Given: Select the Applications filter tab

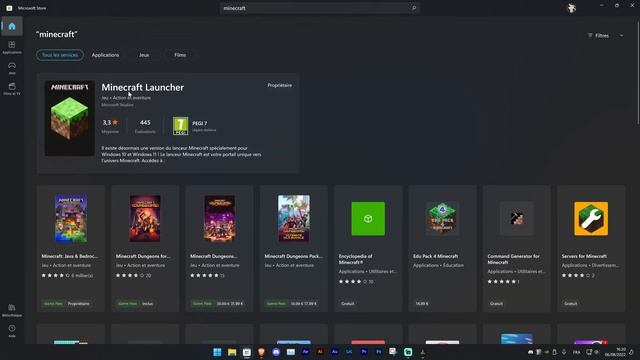Looking at the screenshot, I should tap(105, 55).
